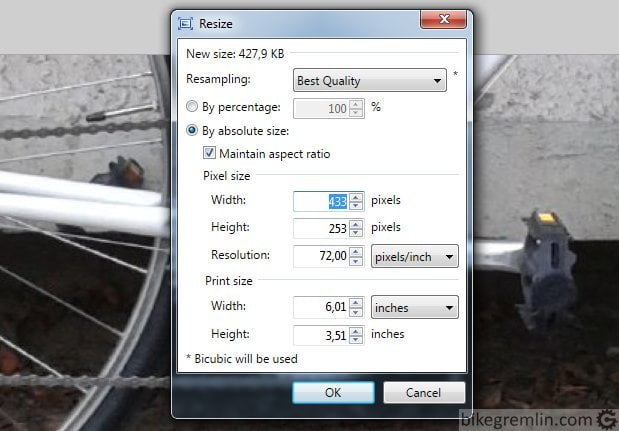619x431 pixels.
Task: Click the percentage value field showing 100
Action: [321, 108]
